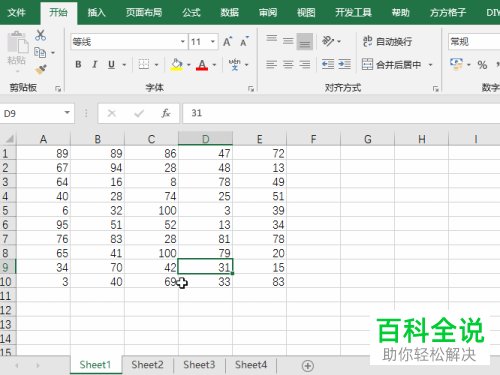This screenshot has height=375, width=500.
Task: Click the select all corner triangle
Action: (10, 139)
